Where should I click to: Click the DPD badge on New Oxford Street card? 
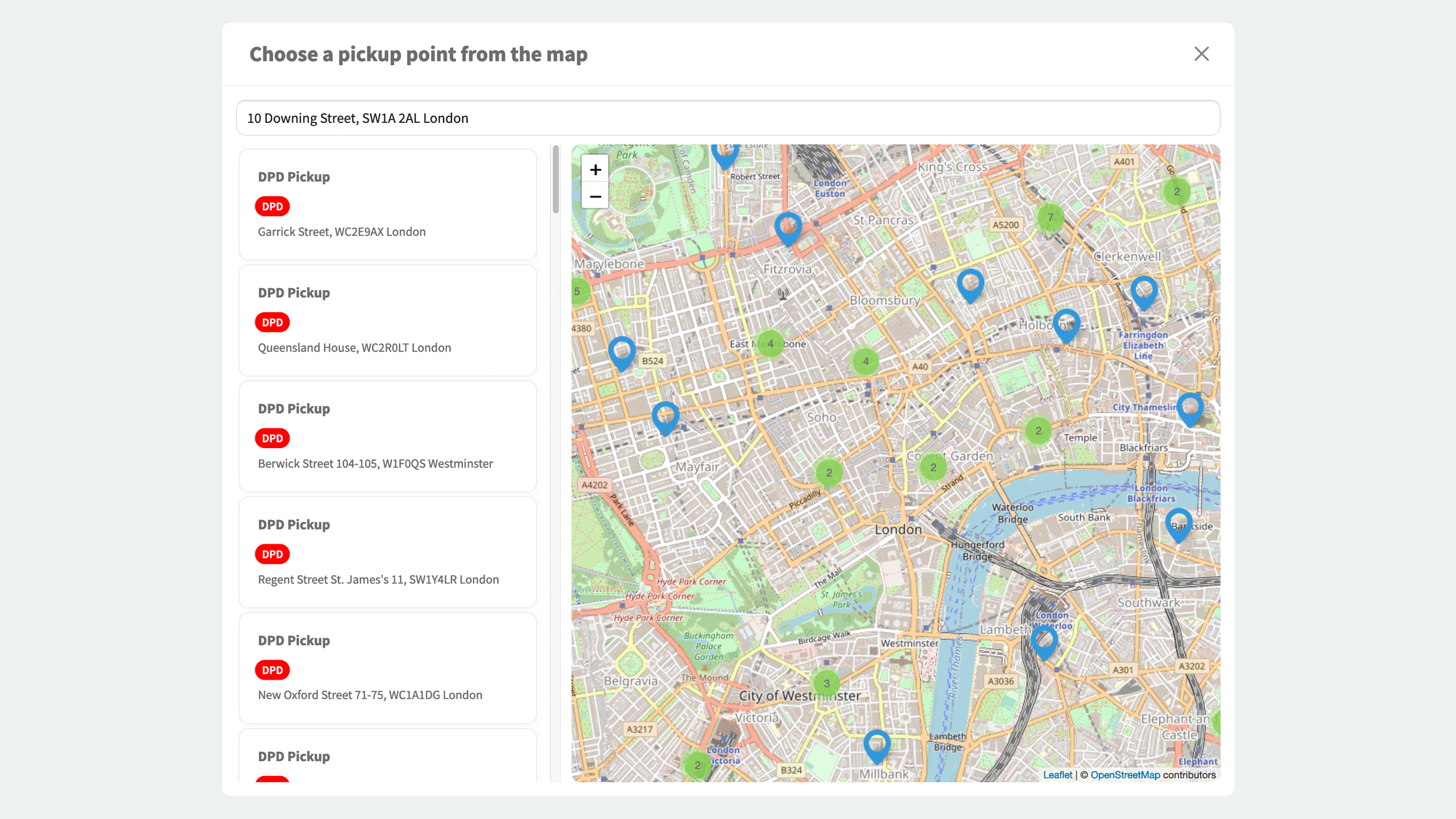[x=272, y=670]
